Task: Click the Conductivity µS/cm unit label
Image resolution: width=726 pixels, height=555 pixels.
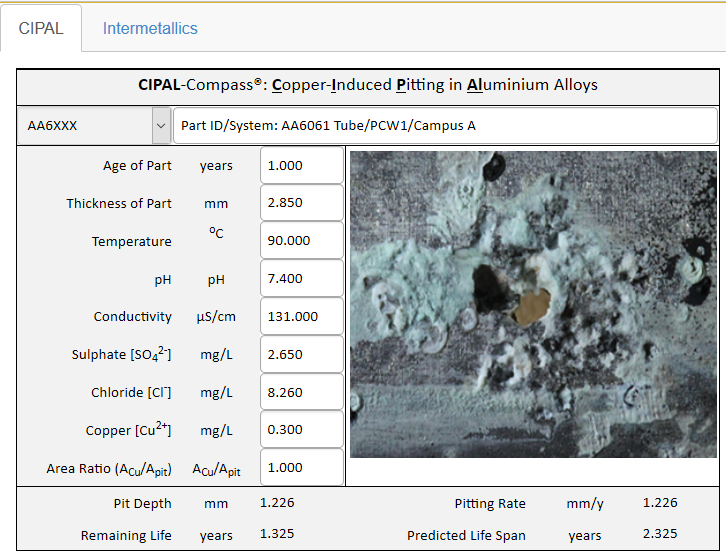Action: pyautogui.click(x=216, y=317)
